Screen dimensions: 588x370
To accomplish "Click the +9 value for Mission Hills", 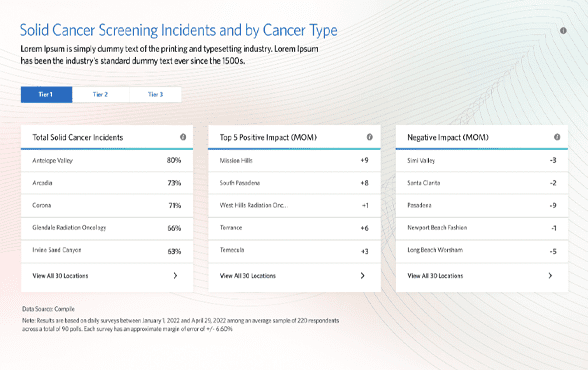I will pos(364,160).
